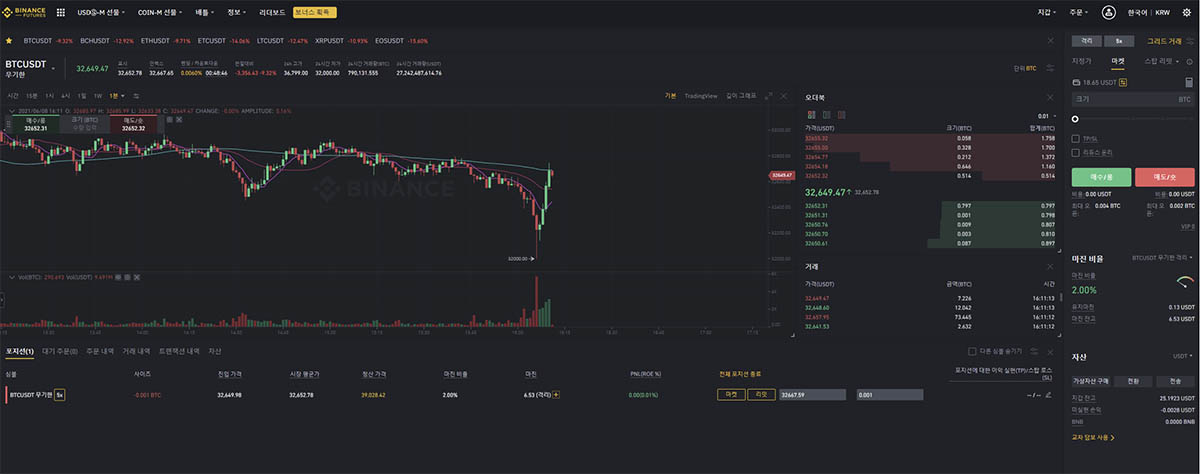Open the wallet dropdown
The image size is (1200, 474).
coord(1047,13)
